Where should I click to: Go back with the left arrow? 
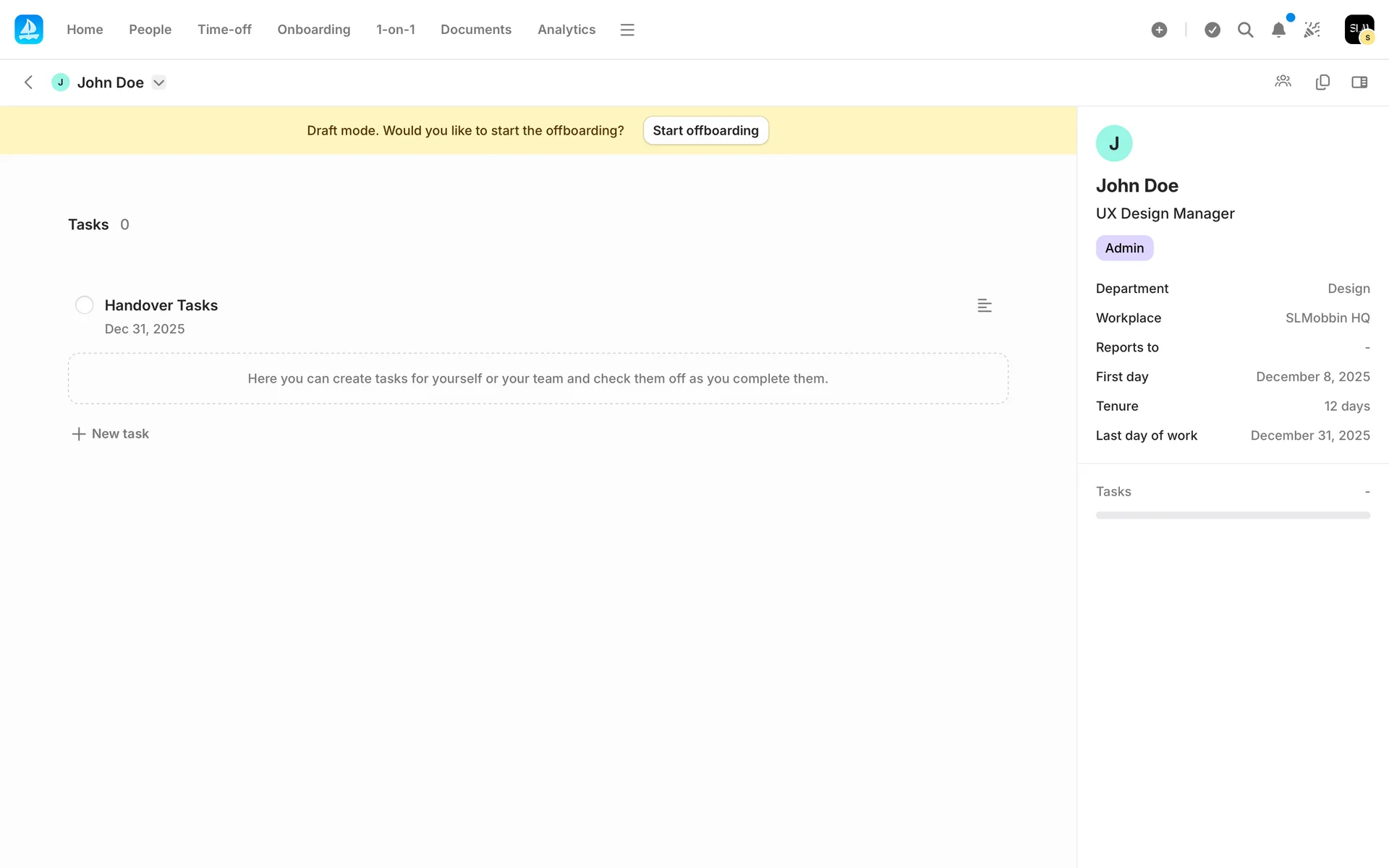pos(29,82)
